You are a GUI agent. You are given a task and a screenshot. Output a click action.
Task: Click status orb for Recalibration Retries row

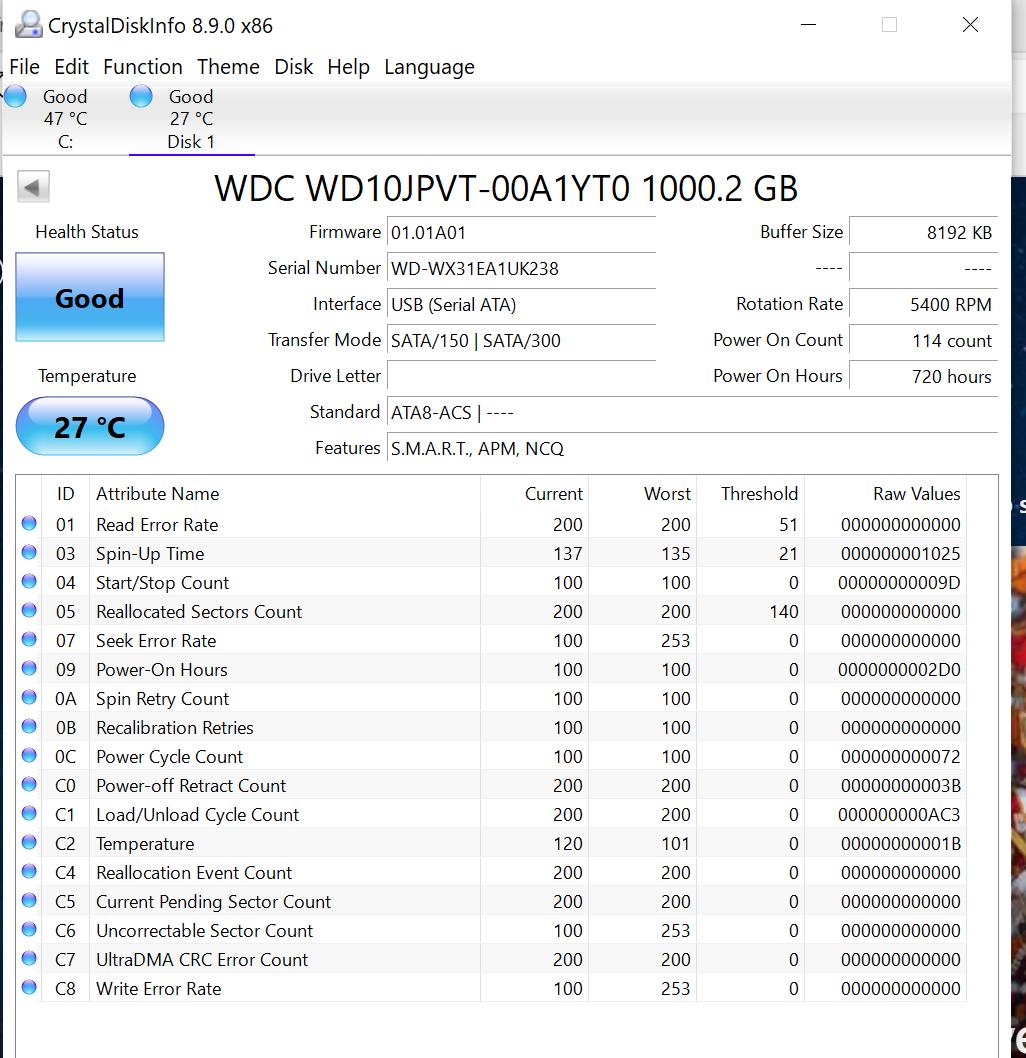click(29, 727)
